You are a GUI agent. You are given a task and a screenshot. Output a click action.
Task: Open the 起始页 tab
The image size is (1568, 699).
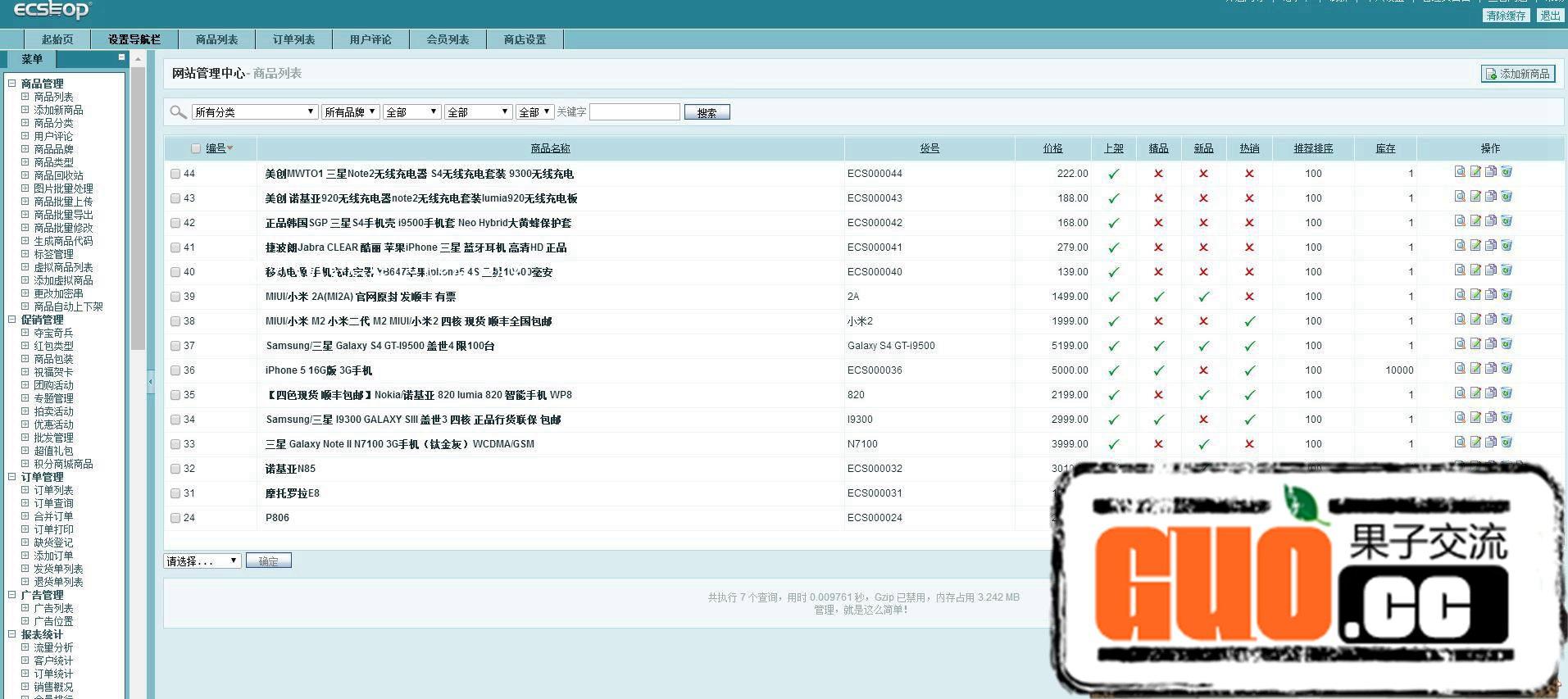57,39
